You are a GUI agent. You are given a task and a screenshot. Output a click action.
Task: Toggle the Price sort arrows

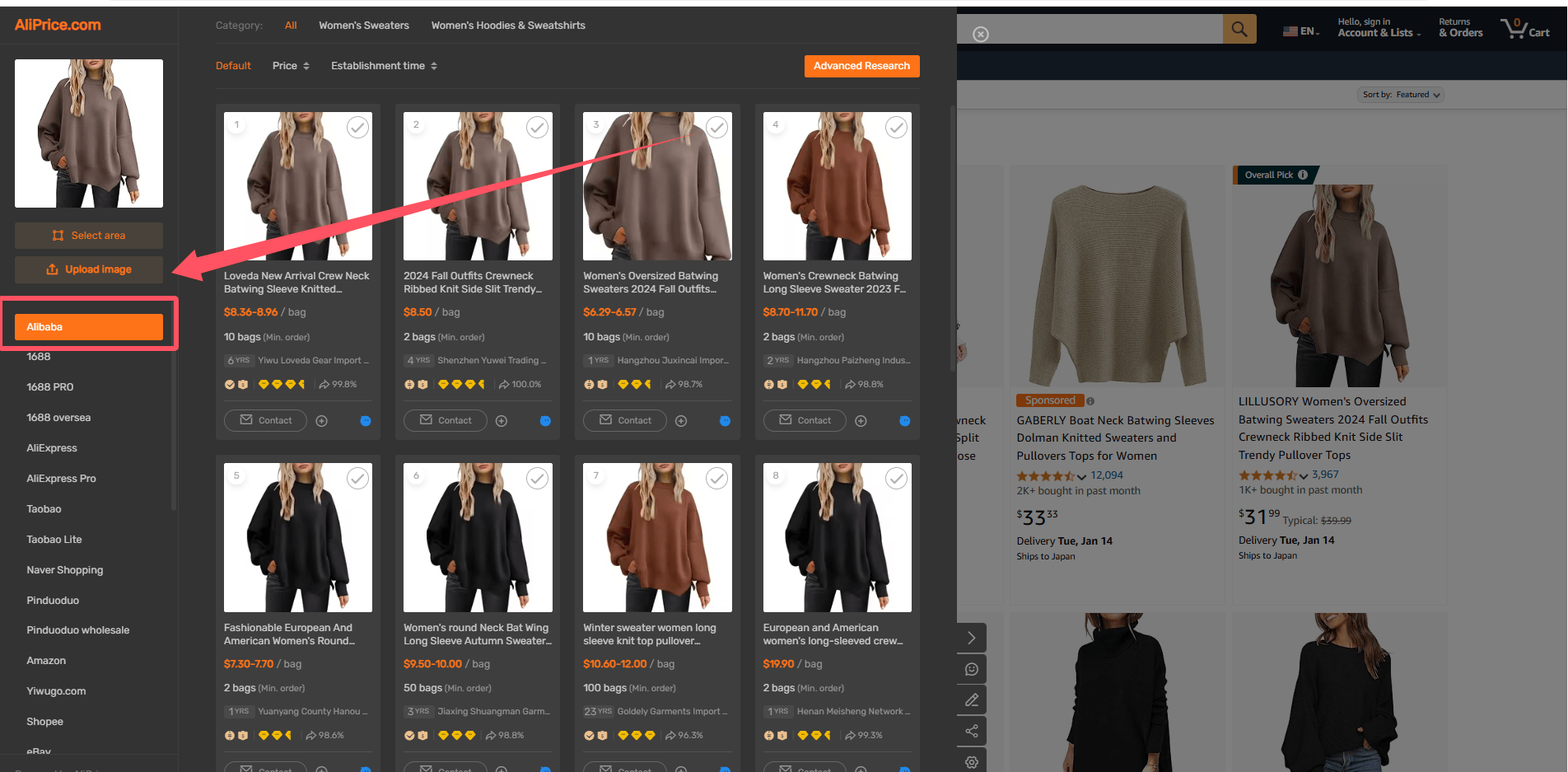[291, 66]
